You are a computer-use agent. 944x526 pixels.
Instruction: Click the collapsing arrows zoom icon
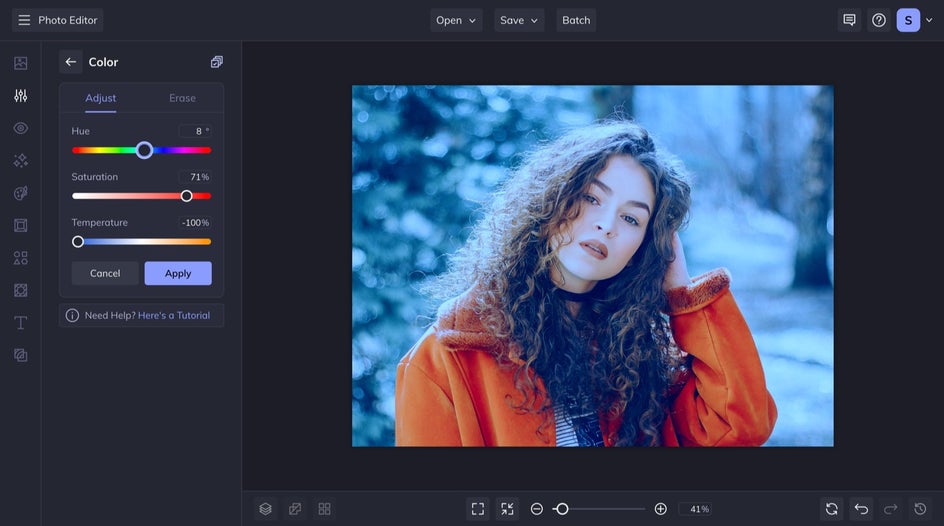click(508, 509)
